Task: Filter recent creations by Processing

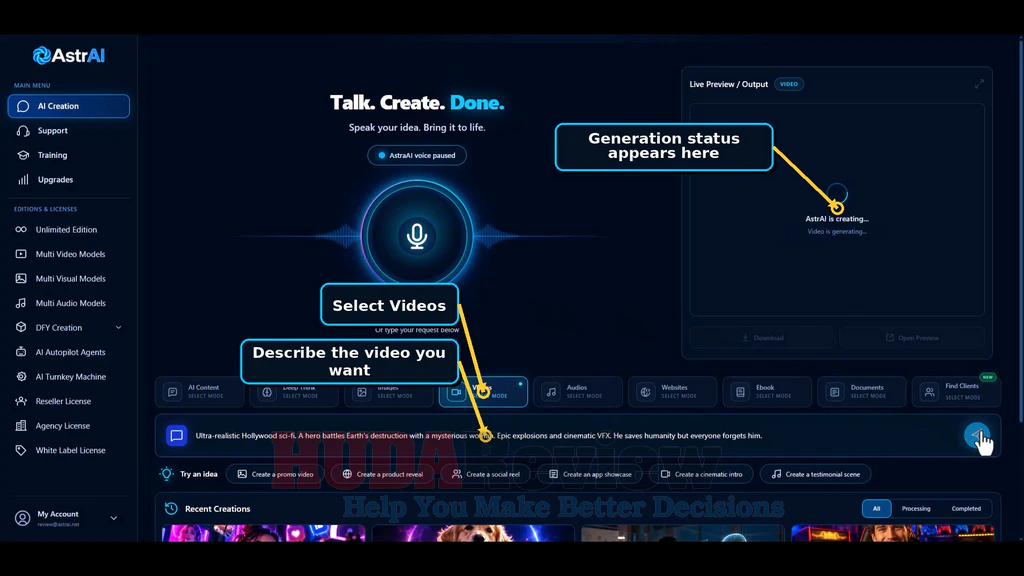Action: (x=916, y=509)
